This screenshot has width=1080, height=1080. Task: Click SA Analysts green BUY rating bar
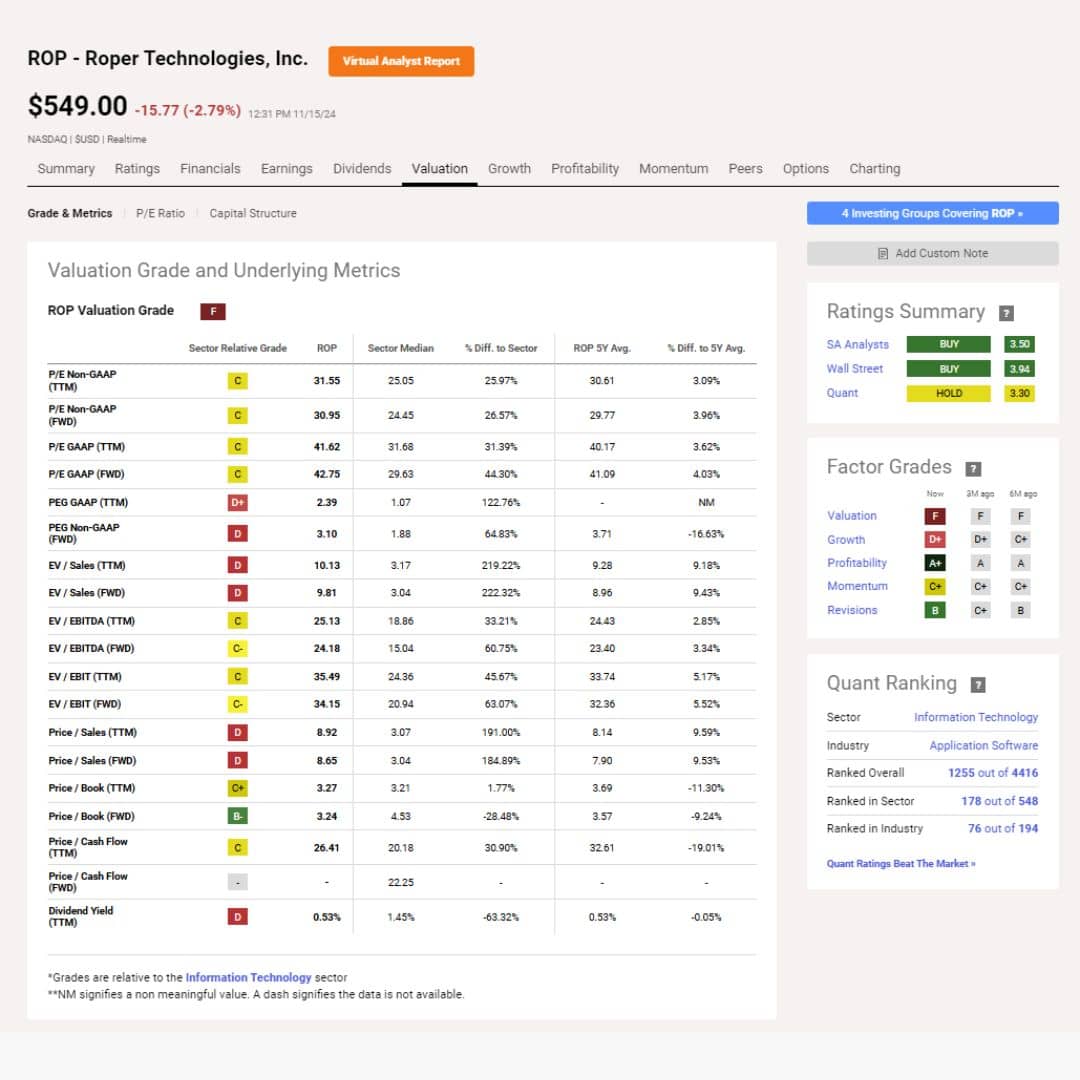(948, 344)
